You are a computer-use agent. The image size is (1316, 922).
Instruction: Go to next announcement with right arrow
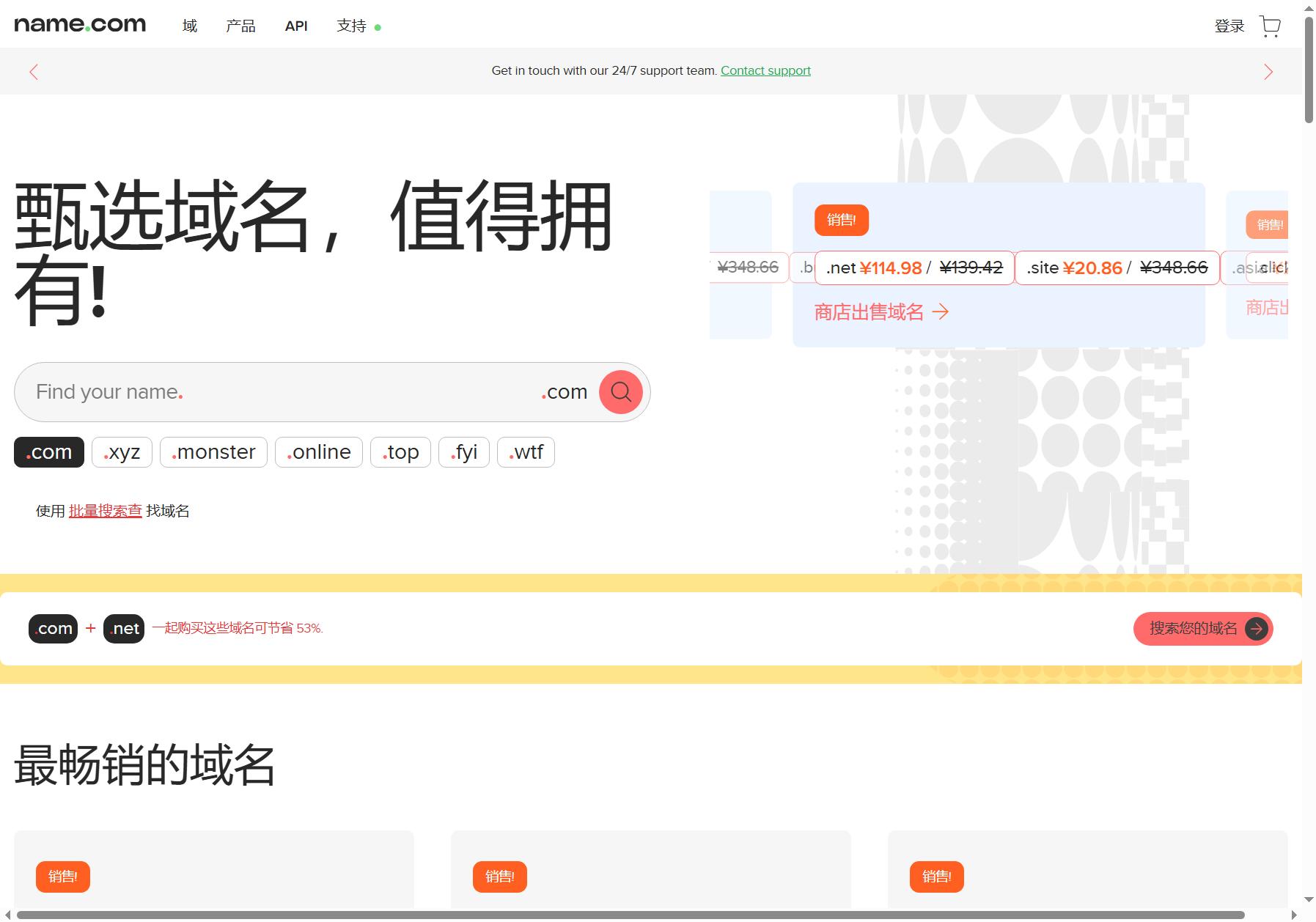pyautogui.click(x=1268, y=72)
